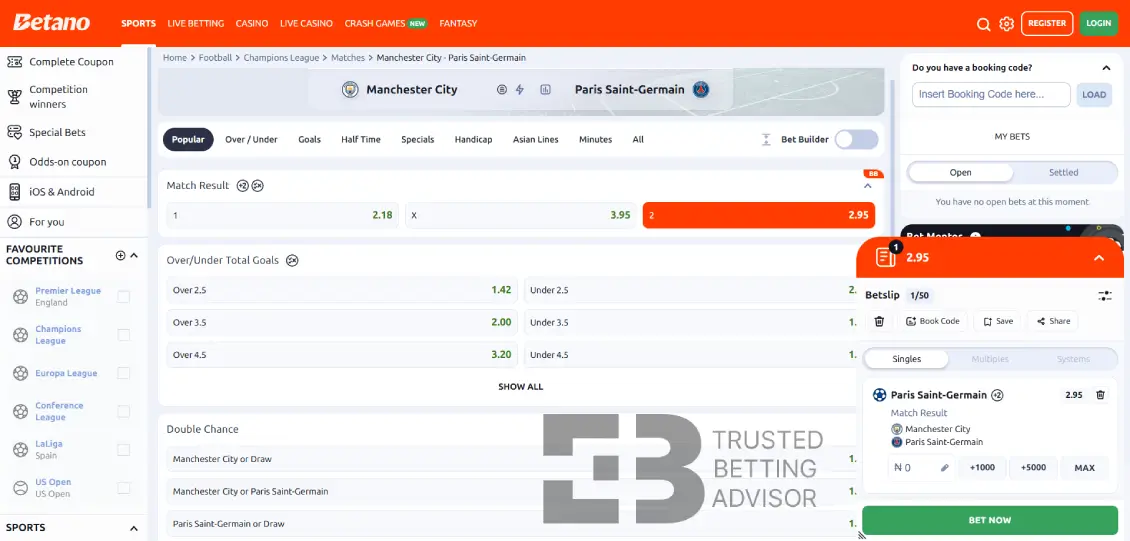This screenshot has width=1130, height=541.
Task: Collapse the booking code panel
Action: 1106,68
